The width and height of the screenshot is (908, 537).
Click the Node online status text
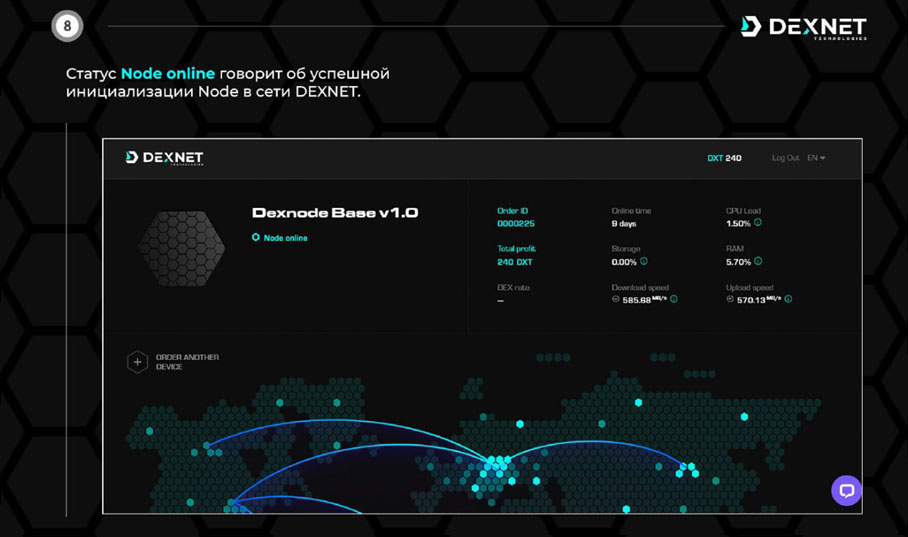[285, 238]
